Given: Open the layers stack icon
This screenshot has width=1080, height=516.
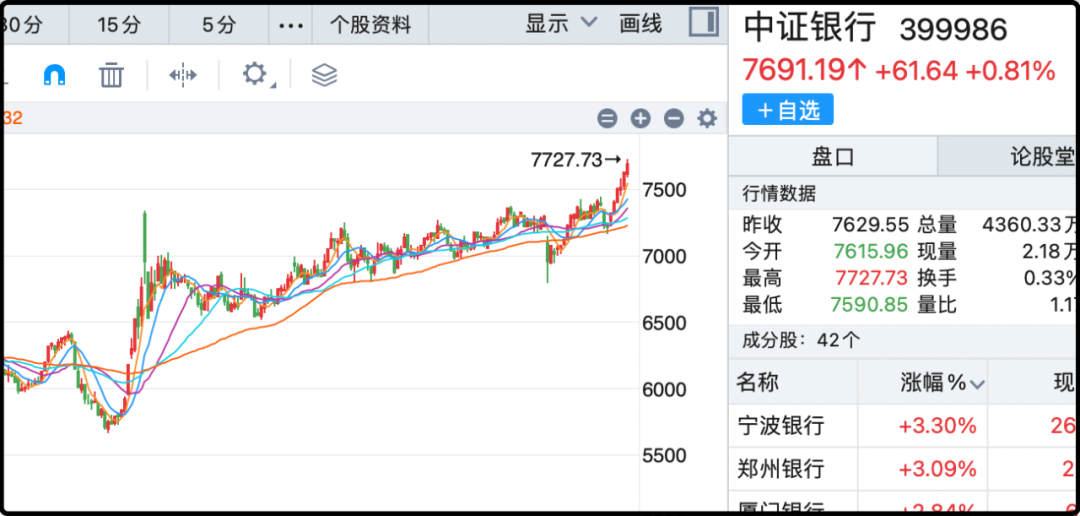Looking at the screenshot, I should (324, 75).
